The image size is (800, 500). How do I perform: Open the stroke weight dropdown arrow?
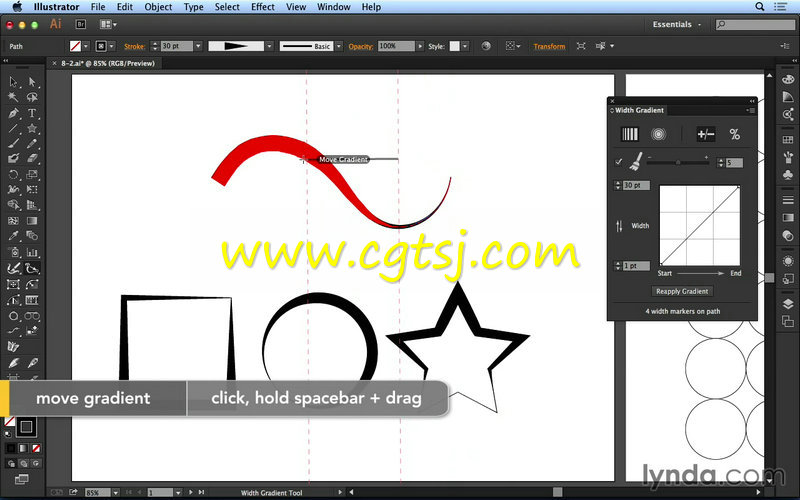[198, 46]
